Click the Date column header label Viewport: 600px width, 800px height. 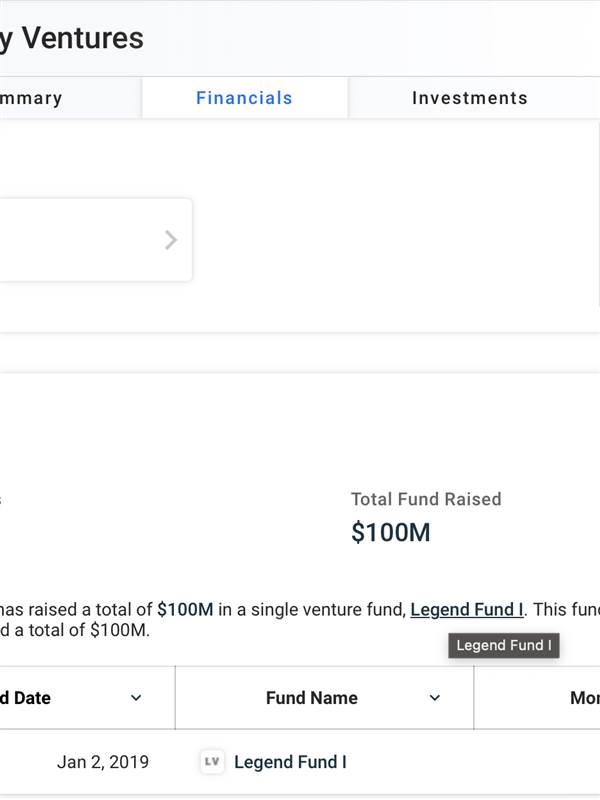26,697
